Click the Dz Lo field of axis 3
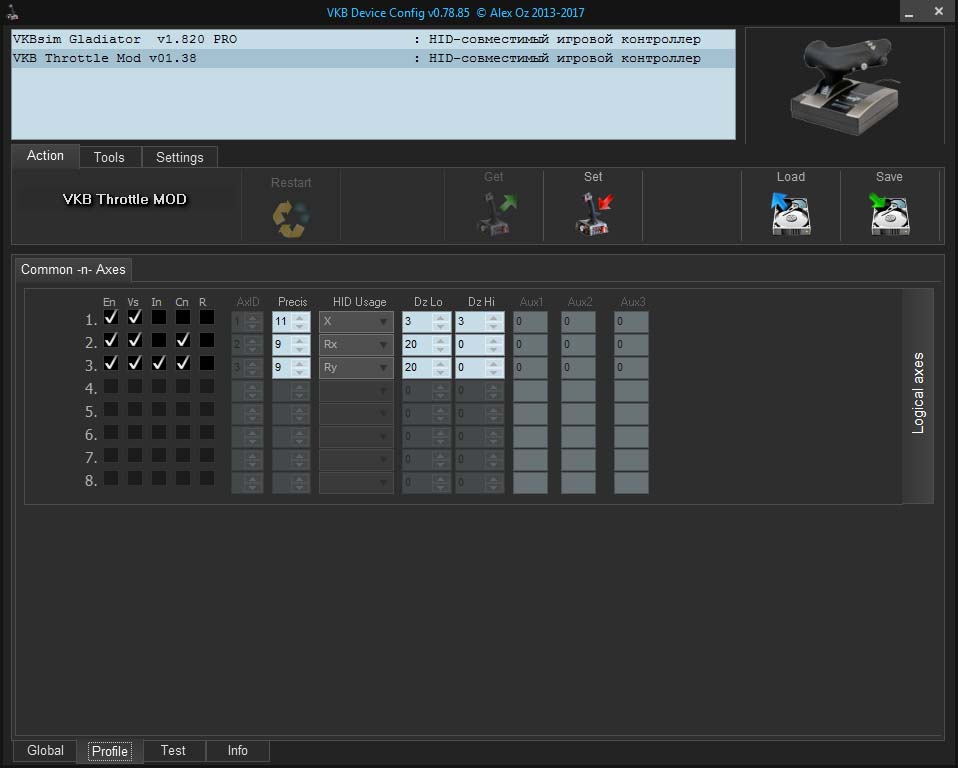This screenshot has height=768, width=958. tap(426, 368)
